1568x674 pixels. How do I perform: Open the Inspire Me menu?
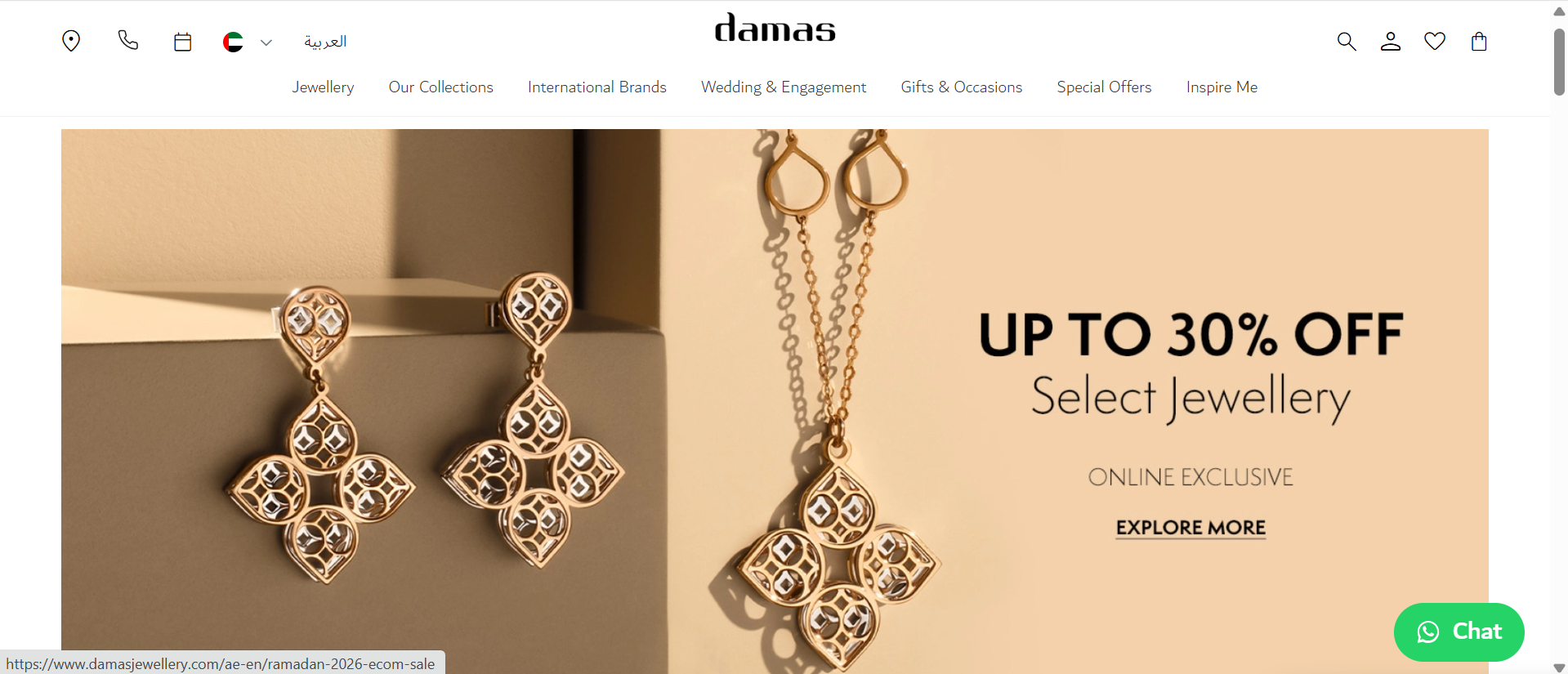pos(1222,87)
